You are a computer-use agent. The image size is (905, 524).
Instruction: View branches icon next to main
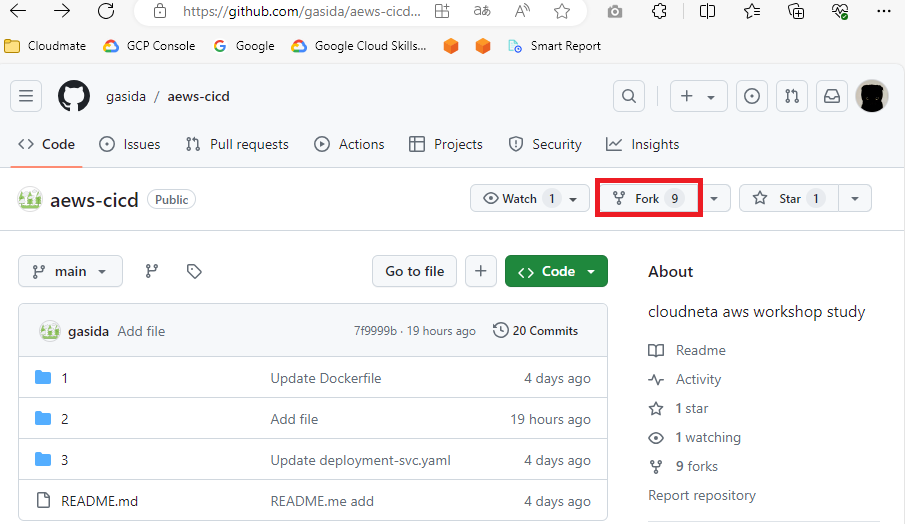tap(152, 271)
